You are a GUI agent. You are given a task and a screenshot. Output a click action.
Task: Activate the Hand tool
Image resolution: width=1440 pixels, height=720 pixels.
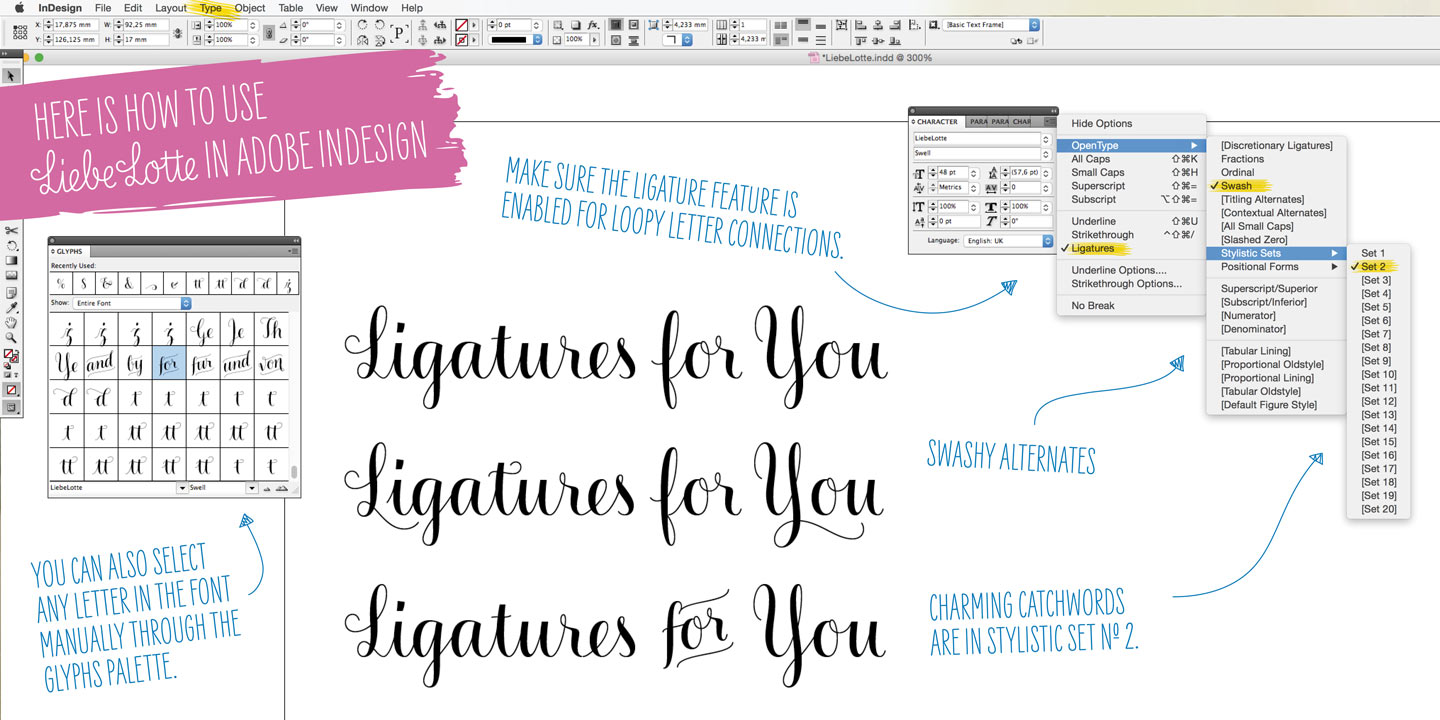(x=12, y=323)
